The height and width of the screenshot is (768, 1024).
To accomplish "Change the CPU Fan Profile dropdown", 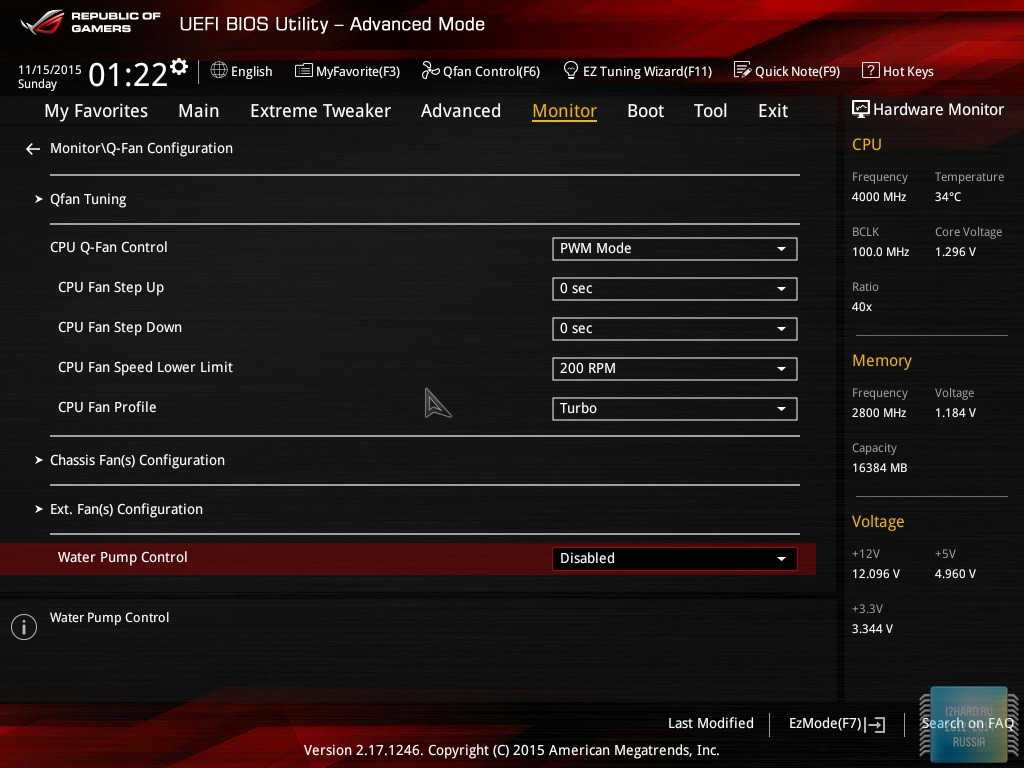I will point(674,408).
